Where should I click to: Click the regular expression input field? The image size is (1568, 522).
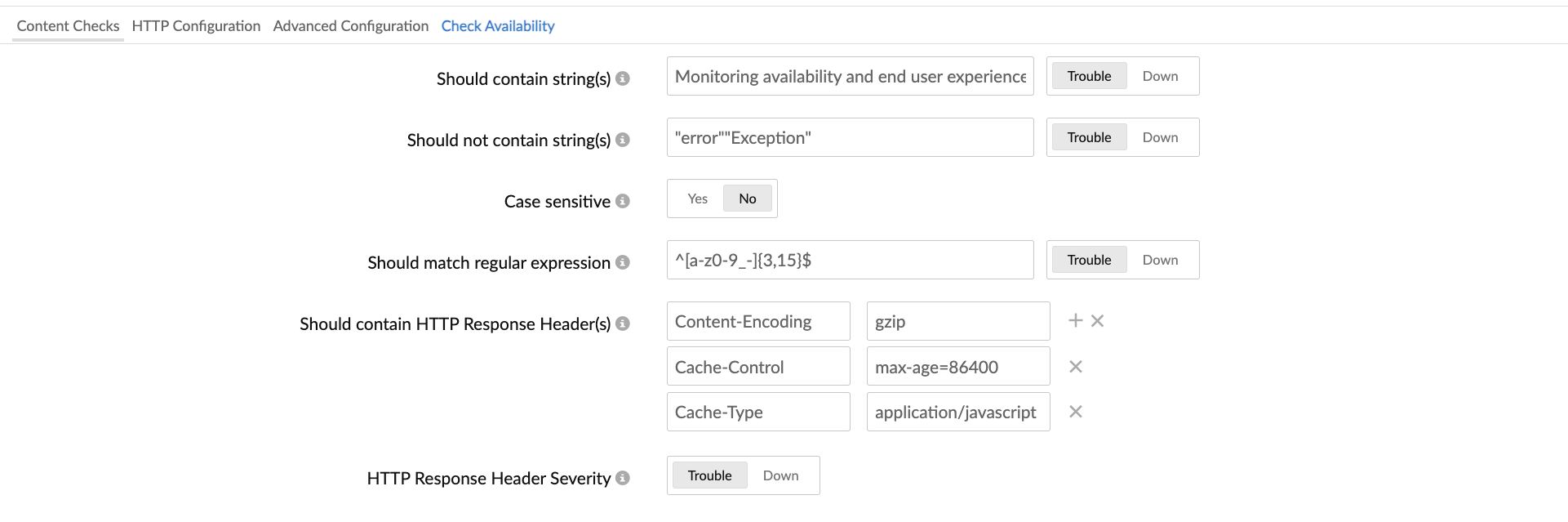[850, 260]
